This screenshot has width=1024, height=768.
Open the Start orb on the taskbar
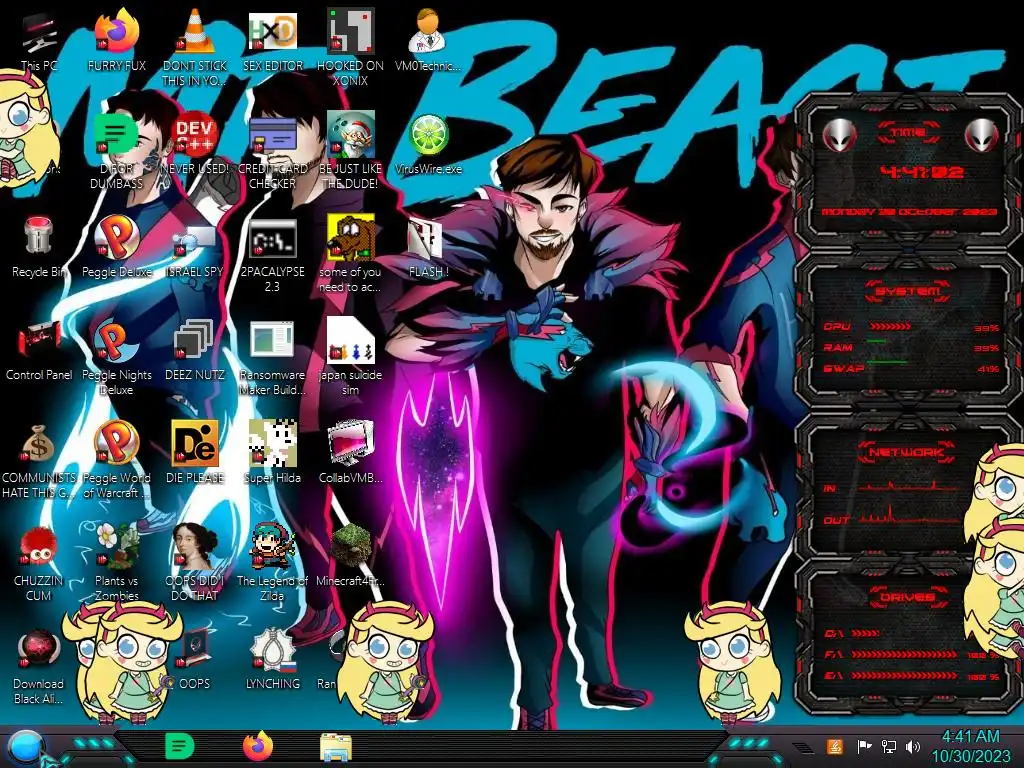tap(25, 748)
